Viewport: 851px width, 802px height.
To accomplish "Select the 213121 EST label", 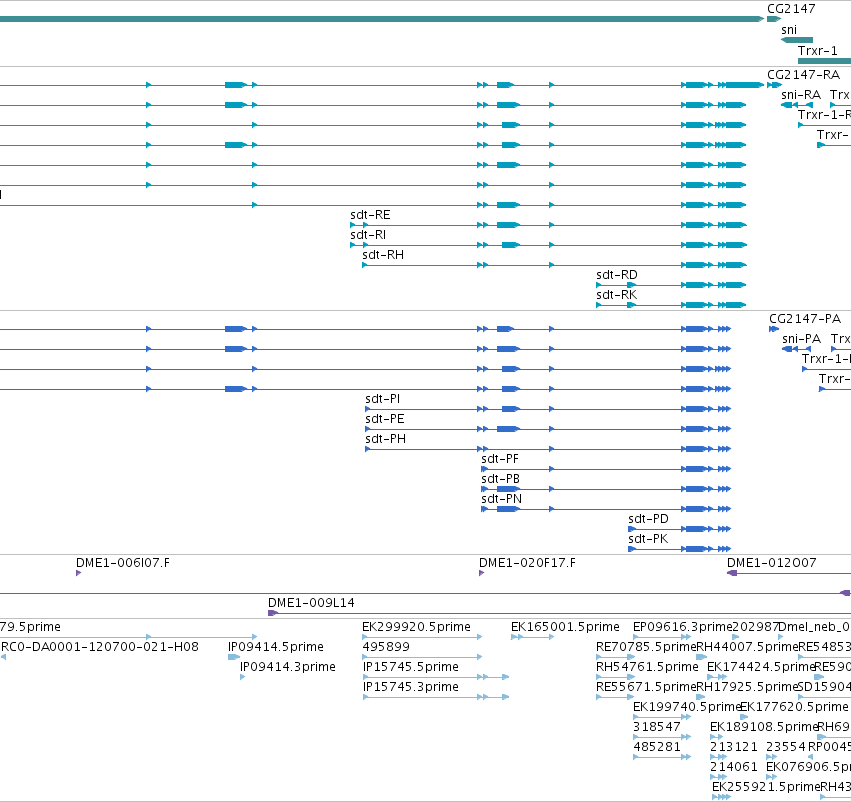I will [x=734, y=748].
